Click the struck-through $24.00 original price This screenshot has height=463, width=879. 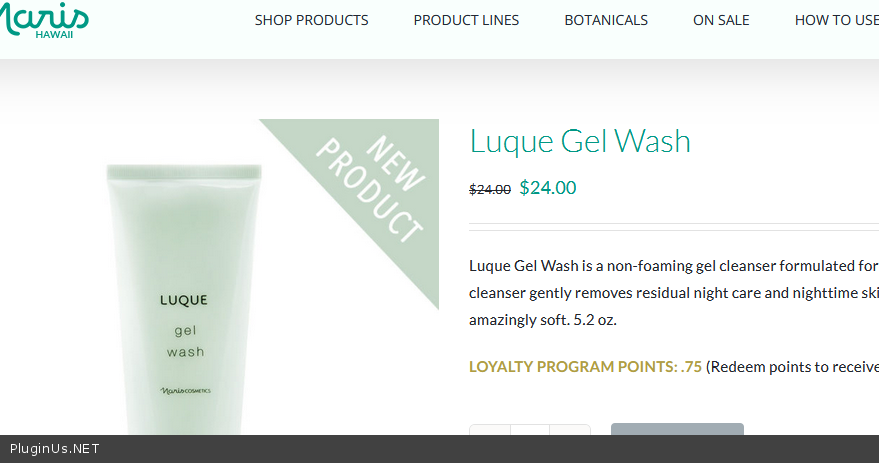[490, 189]
